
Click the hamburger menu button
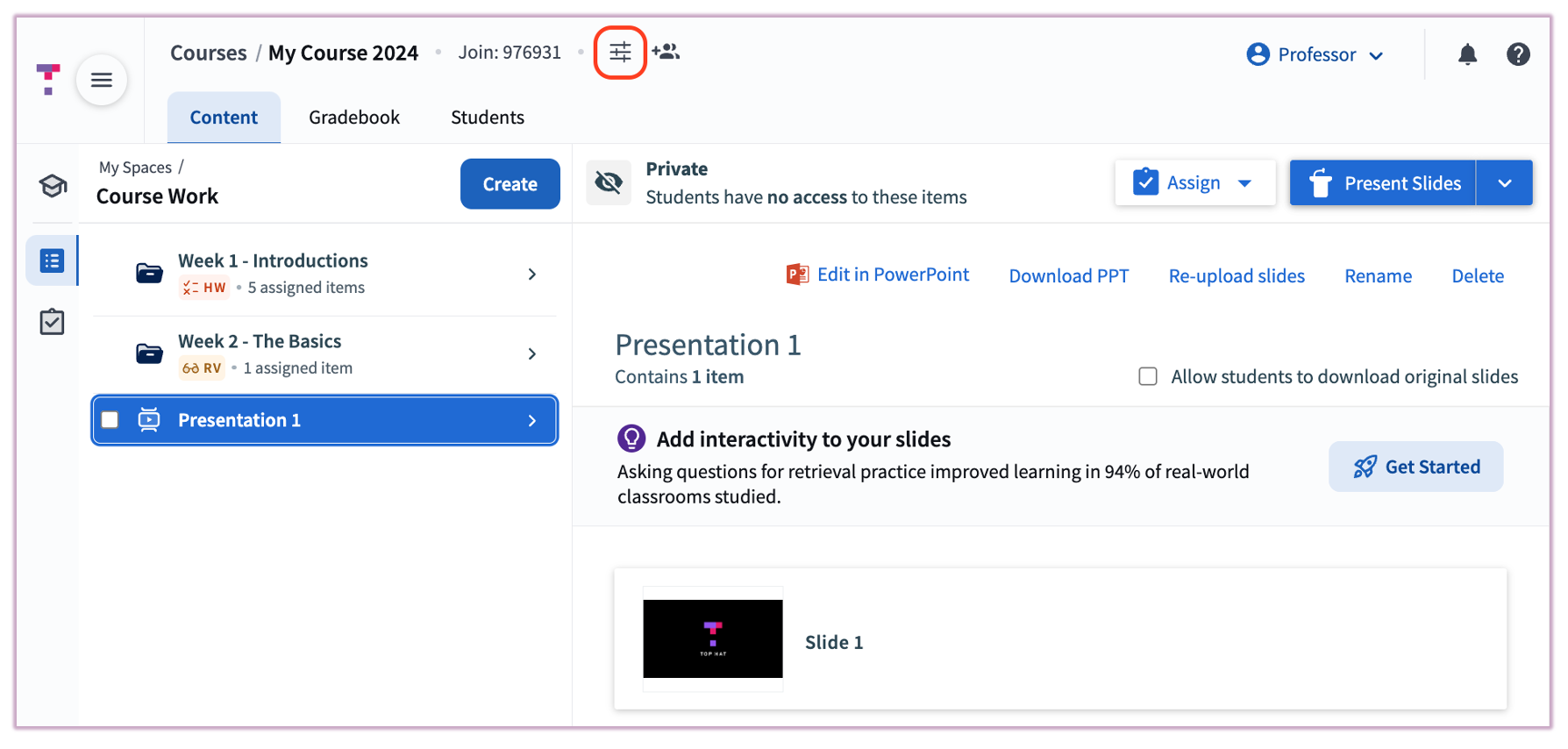[x=102, y=81]
